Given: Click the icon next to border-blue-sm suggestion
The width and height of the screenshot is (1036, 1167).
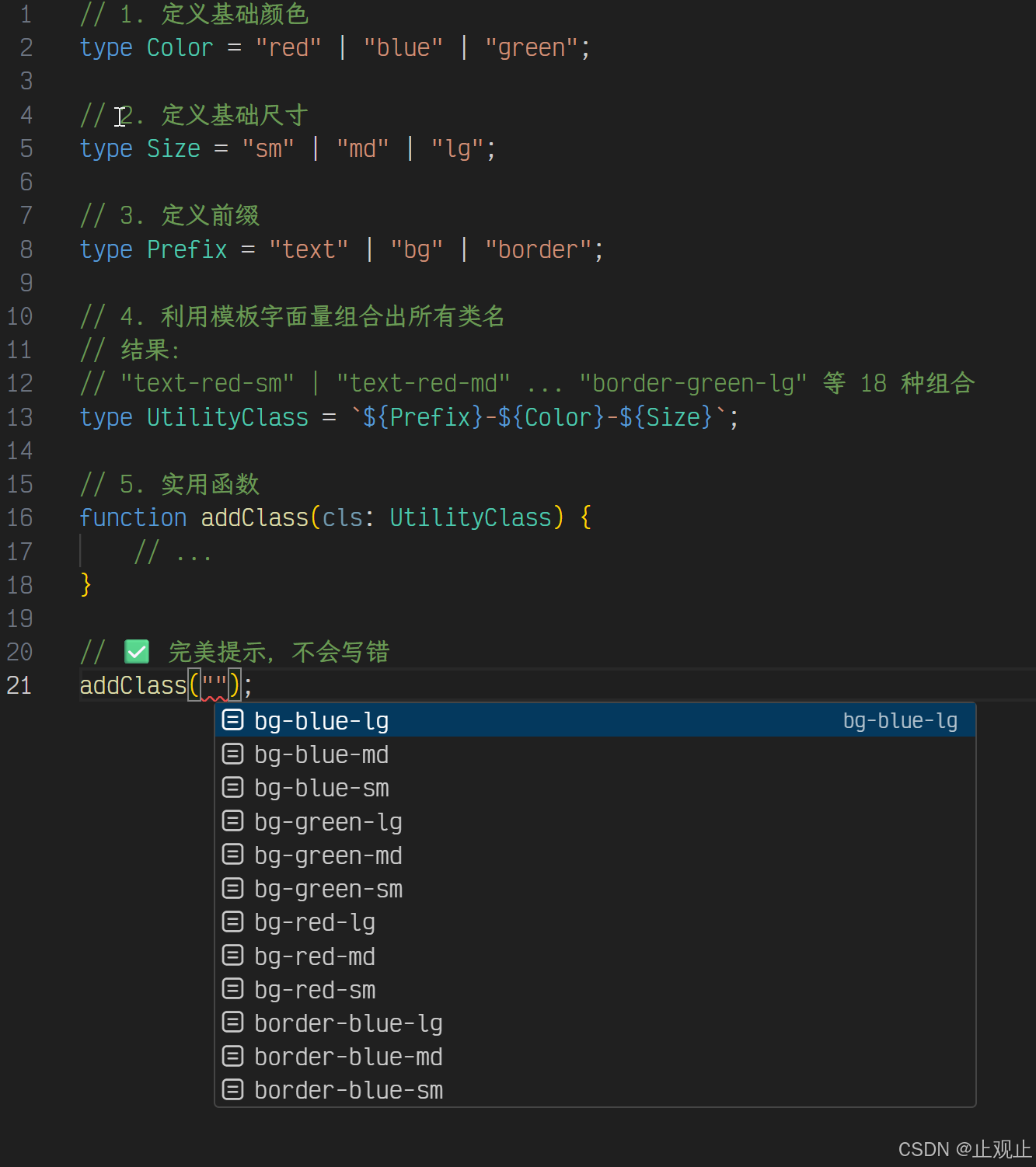Looking at the screenshot, I should (233, 1089).
